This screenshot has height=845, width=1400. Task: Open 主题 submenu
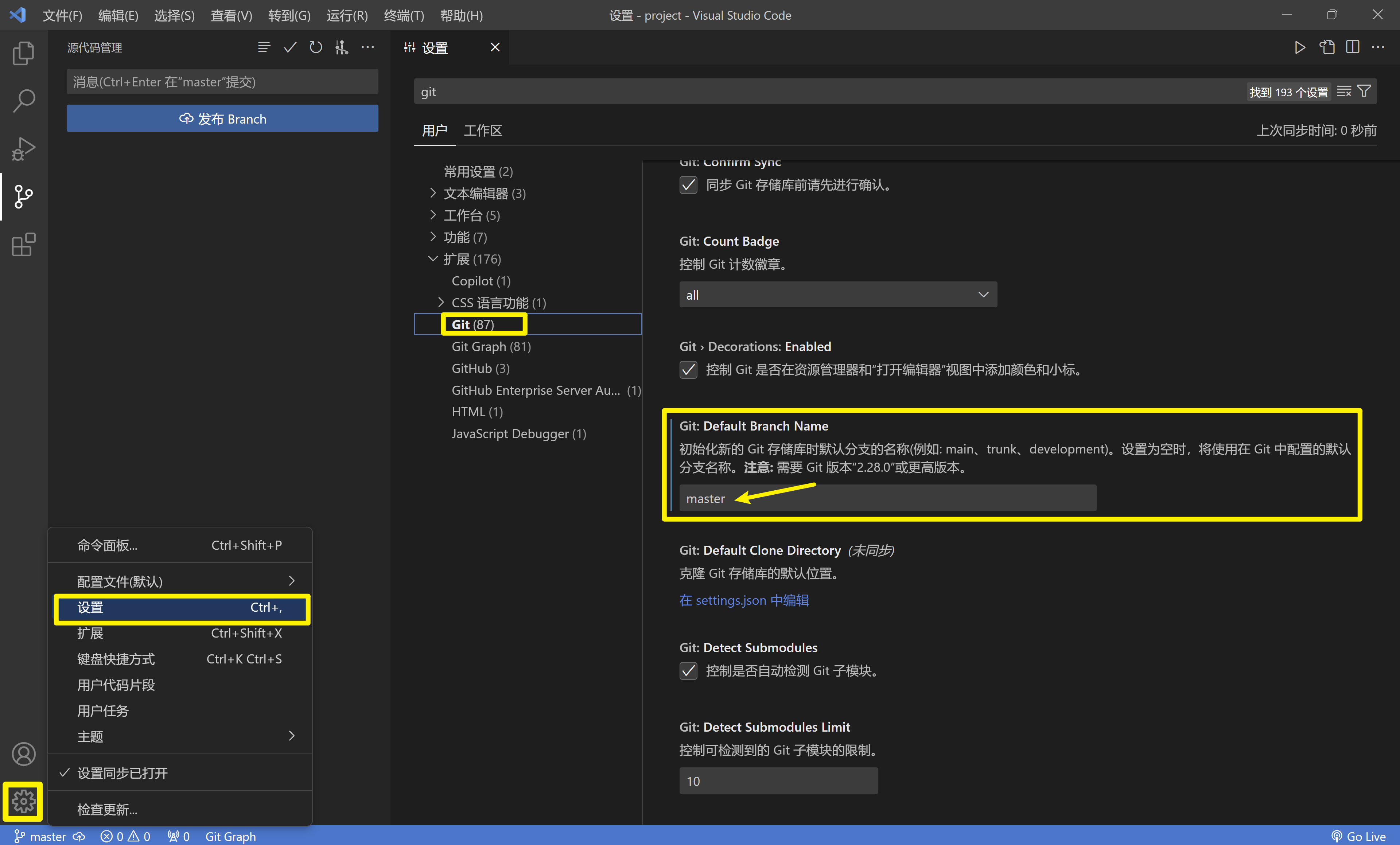pyautogui.click(x=180, y=736)
